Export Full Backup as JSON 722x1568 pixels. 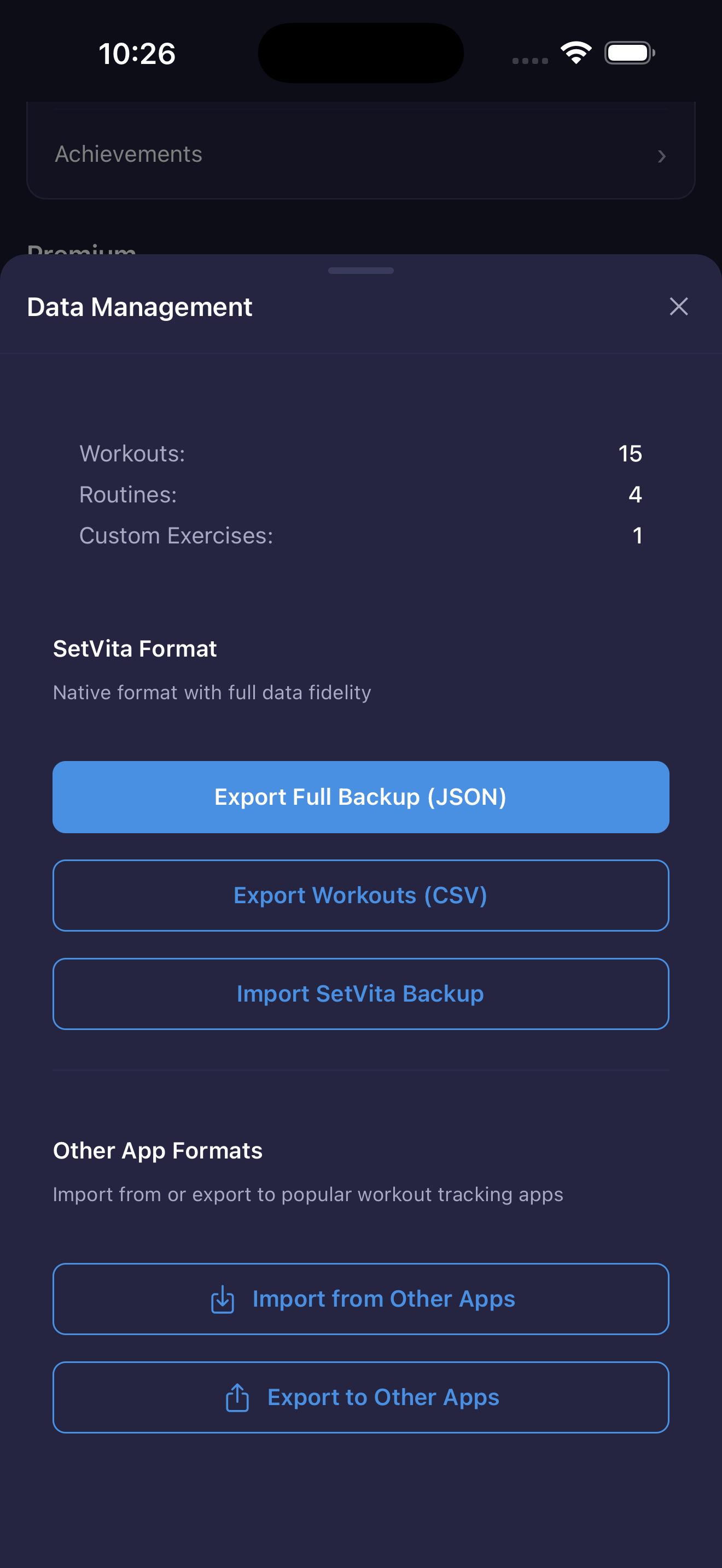click(x=360, y=797)
